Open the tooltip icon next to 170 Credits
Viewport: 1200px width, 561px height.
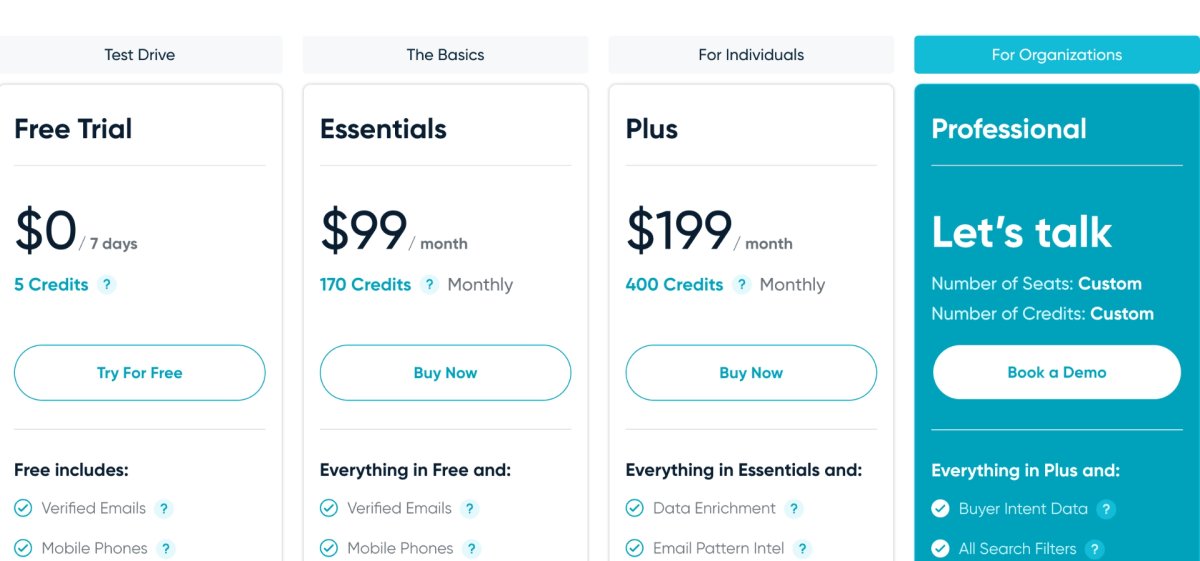coord(430,285)
